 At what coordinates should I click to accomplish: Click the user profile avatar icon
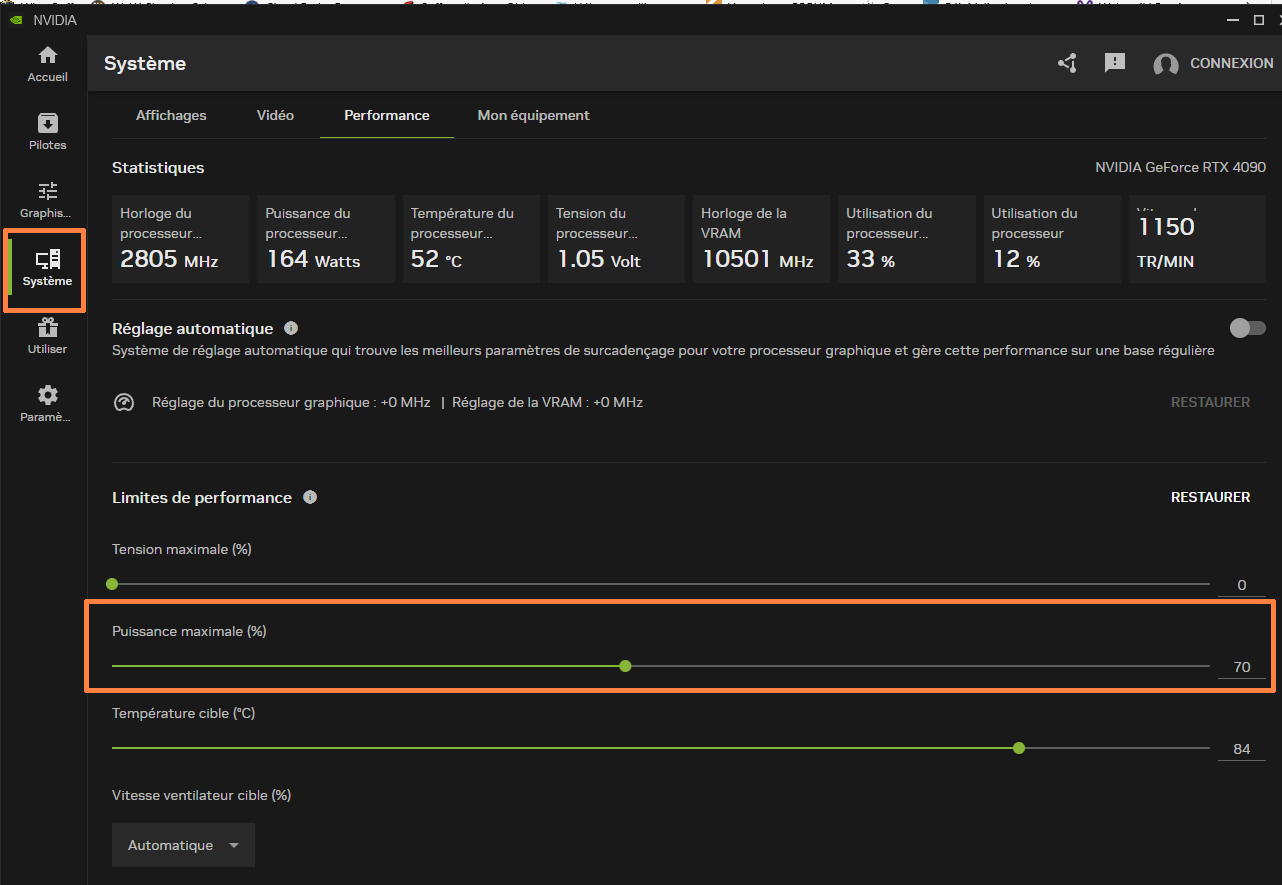pos(1165,65)
